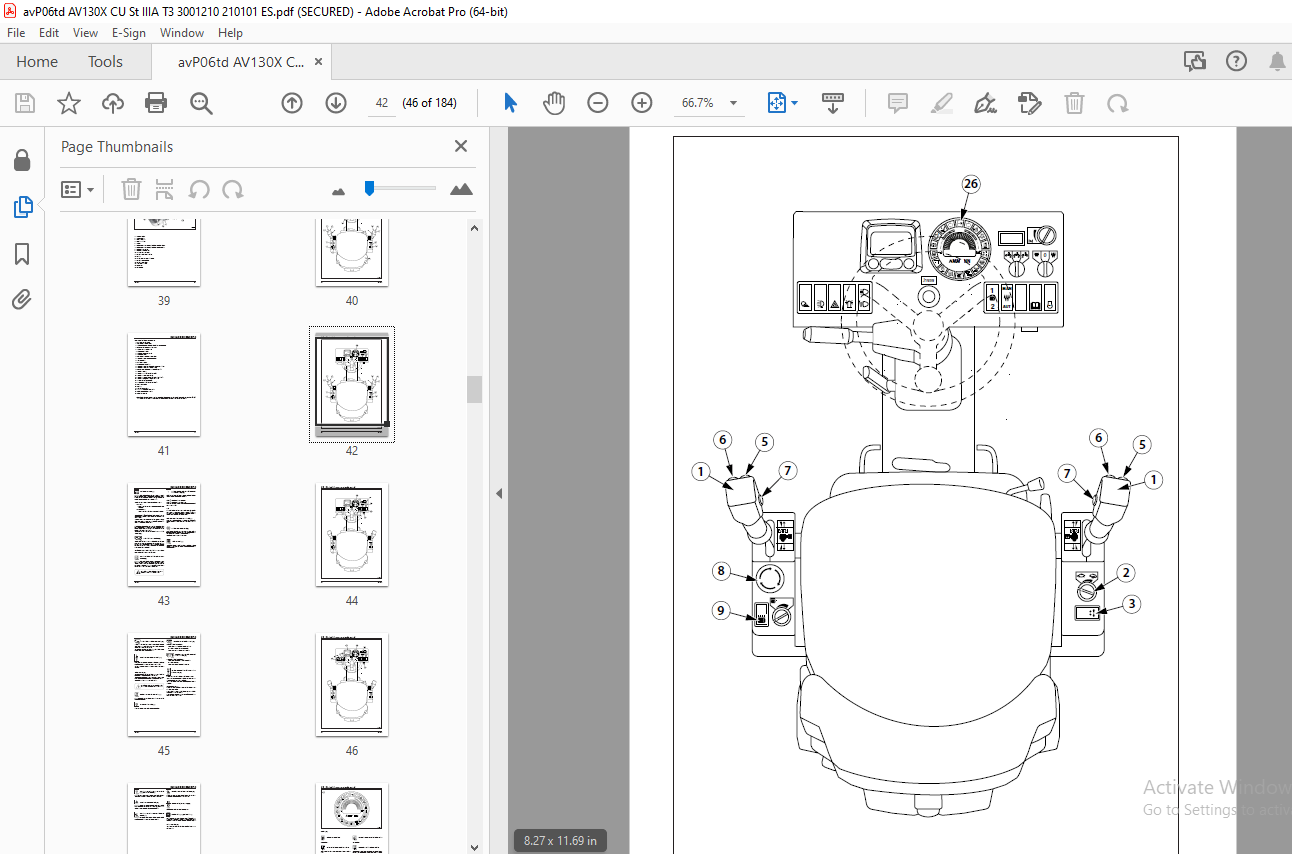
Task: Click the page number 42 field
Action: point(381,103)
